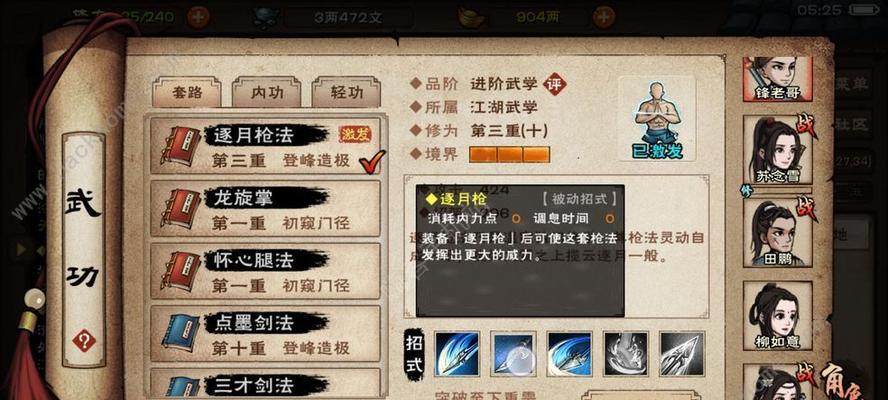Select the second skill icon with orb
The width and height of the screenshot is (888, 400).
point(513,354)
